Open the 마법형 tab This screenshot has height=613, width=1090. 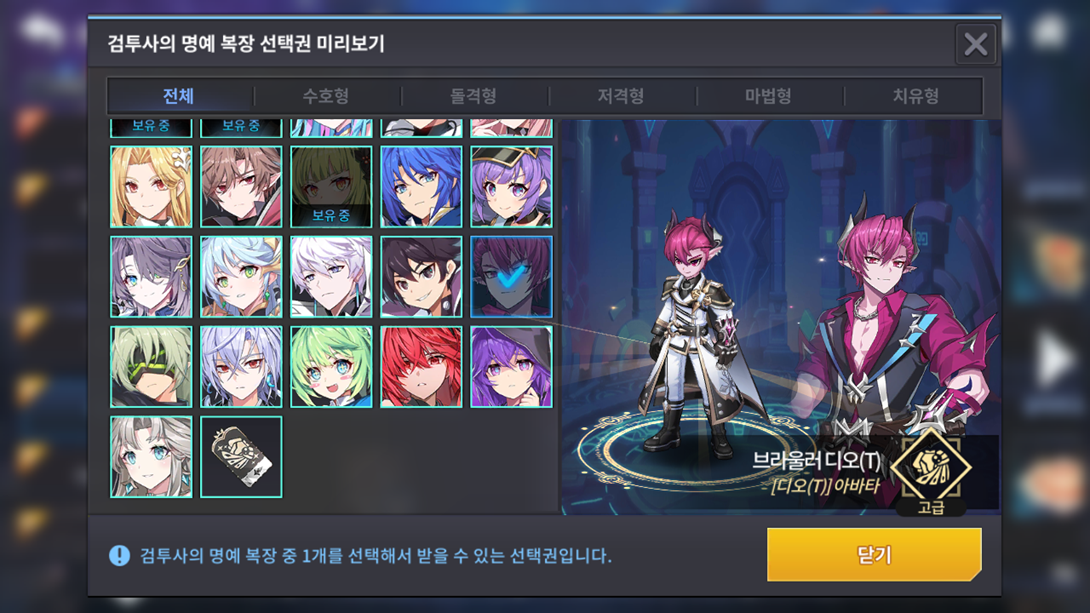768,96
